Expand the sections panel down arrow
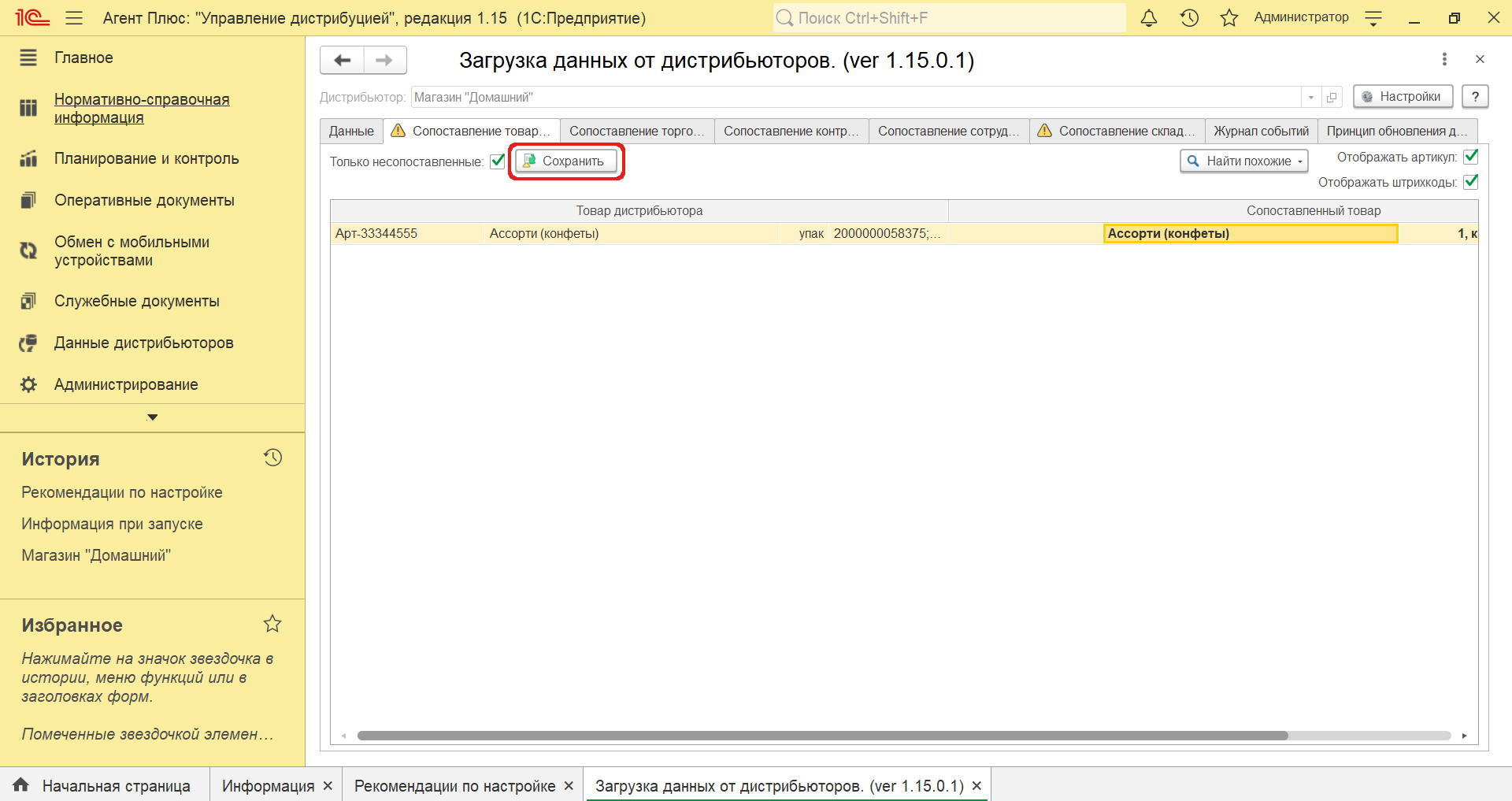Viewport: 1512px width, 801px height. [x=152, y=417]
